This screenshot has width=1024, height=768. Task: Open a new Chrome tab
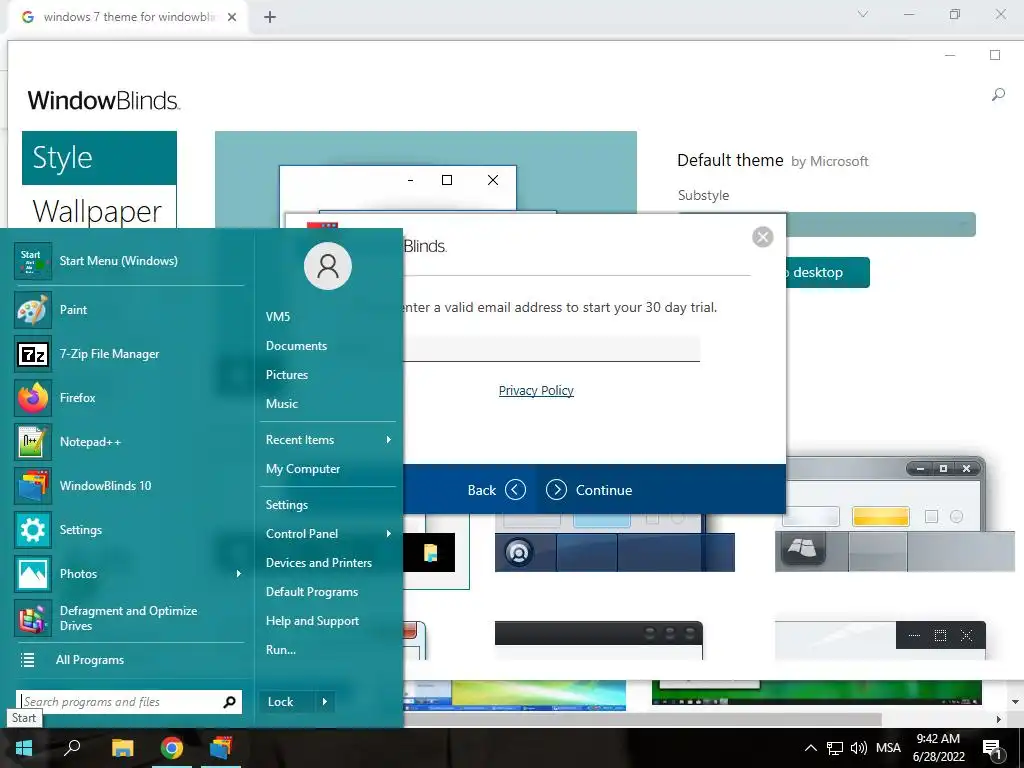pyautogui.click(x=270, y=17)
